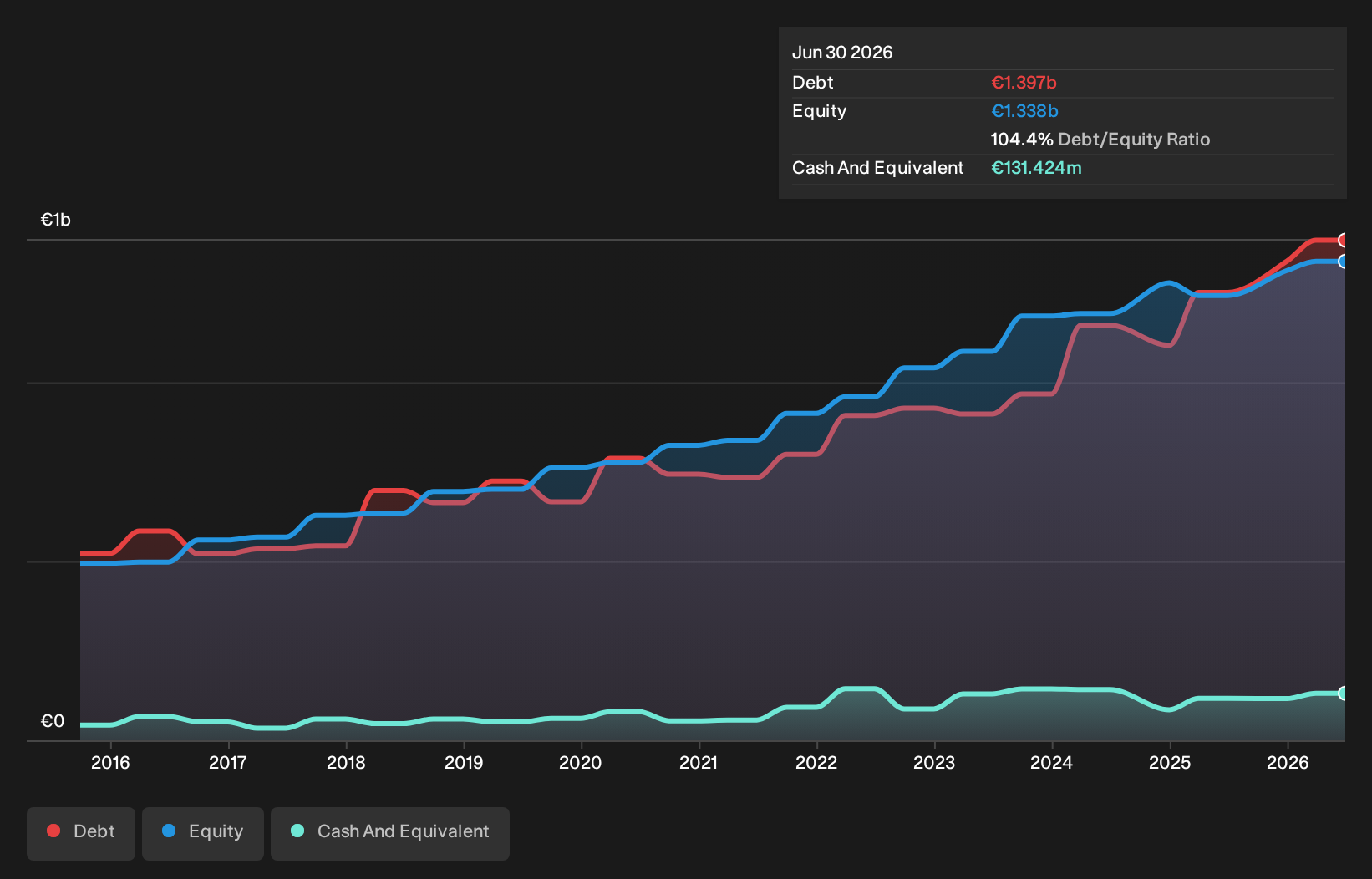The image size is (1372, 879).
Task: Click the 2018 x-axis label
Action: (x=346, y=762)
